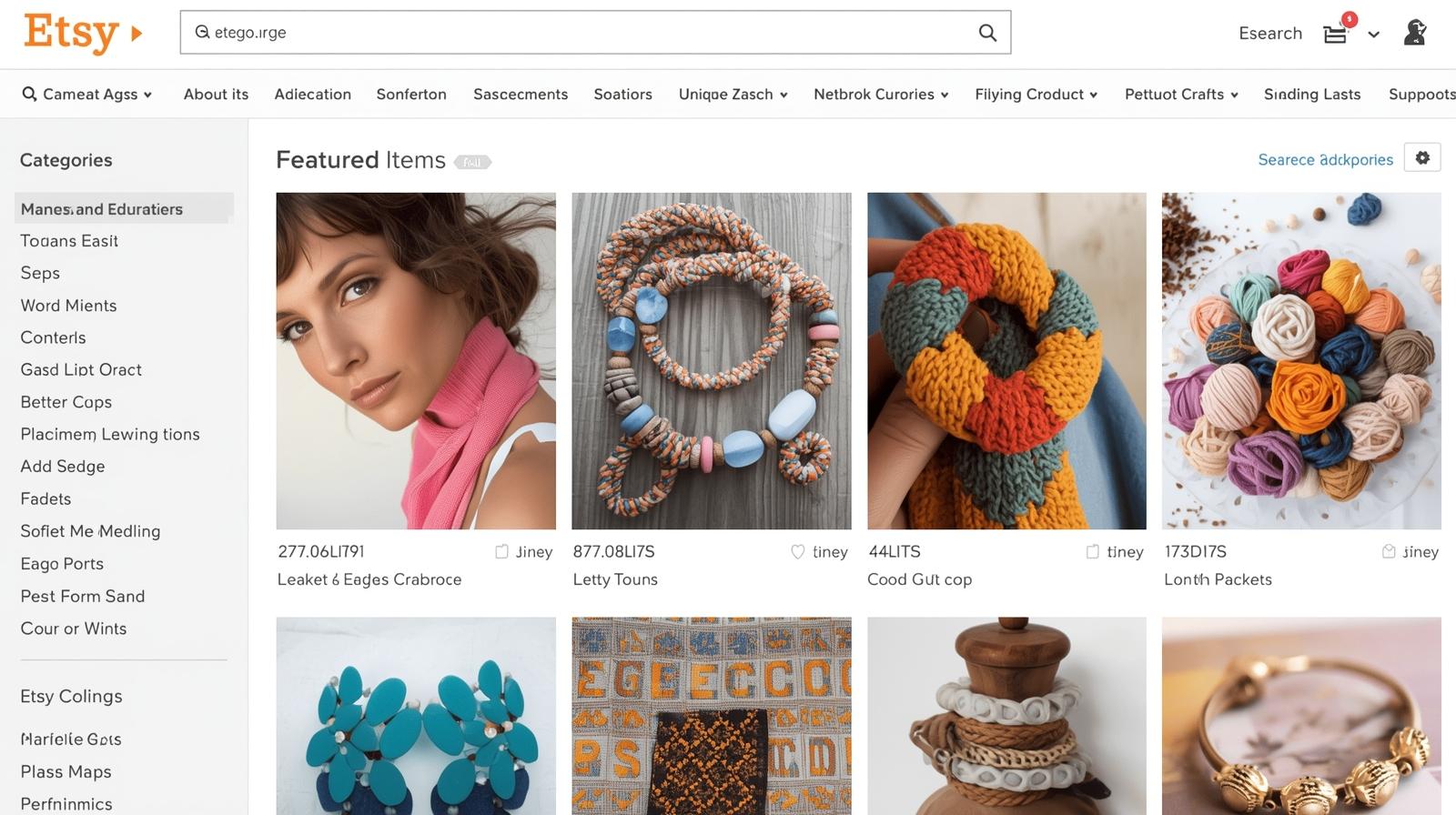Click the Etsy logo
Viewport: 1456px width, 815px height.
point(71,34)
